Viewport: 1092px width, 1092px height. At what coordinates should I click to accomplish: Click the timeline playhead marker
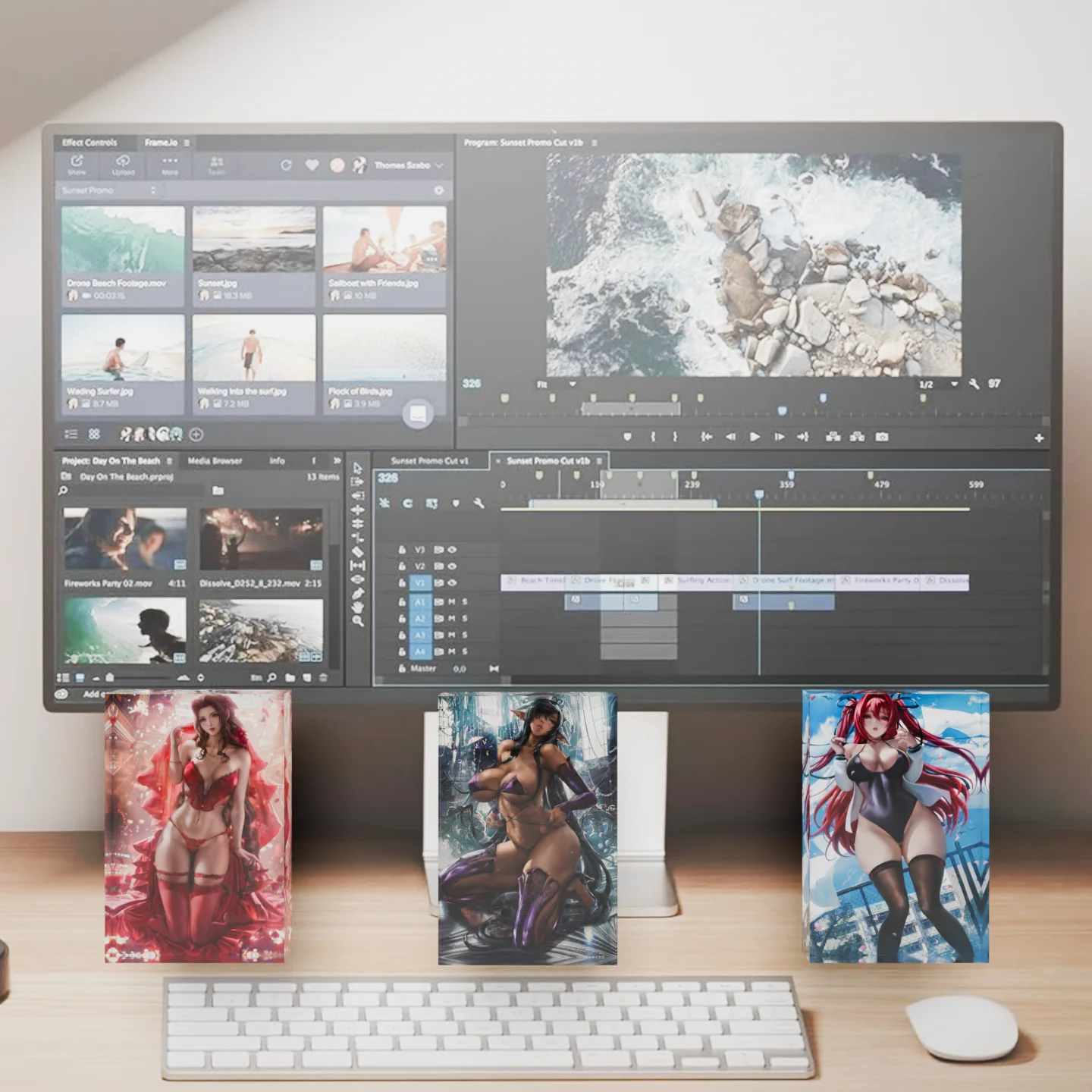(759, 494)
